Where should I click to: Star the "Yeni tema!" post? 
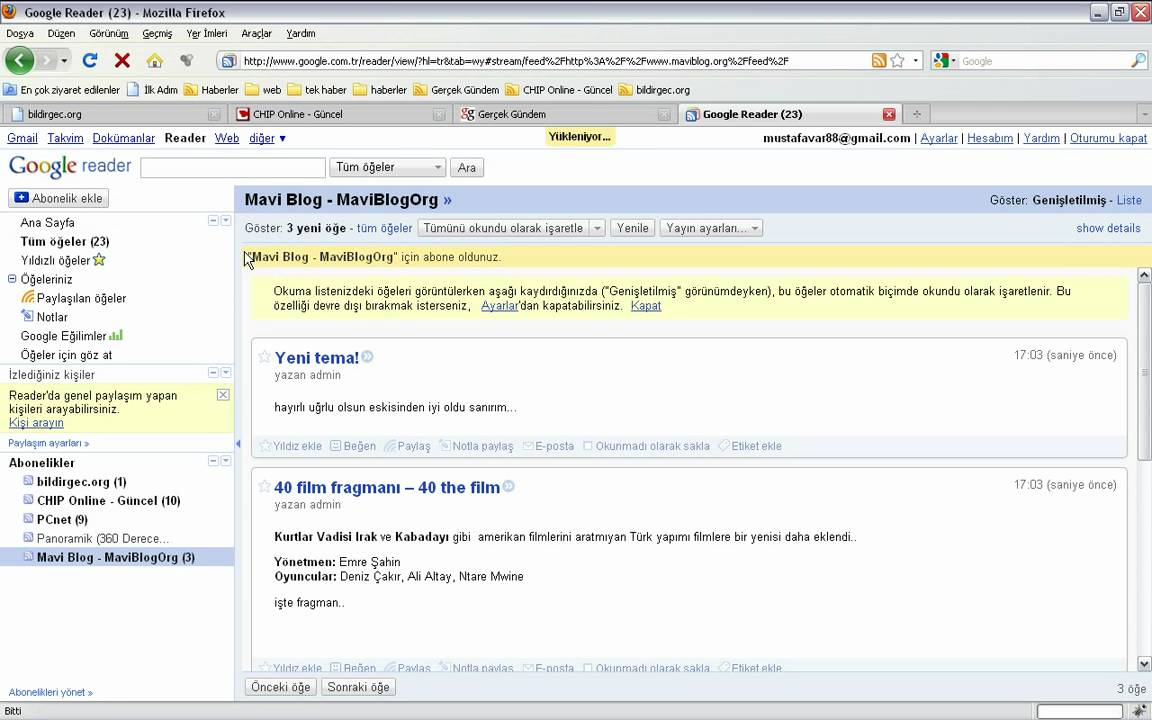click(x=264, y=356)
